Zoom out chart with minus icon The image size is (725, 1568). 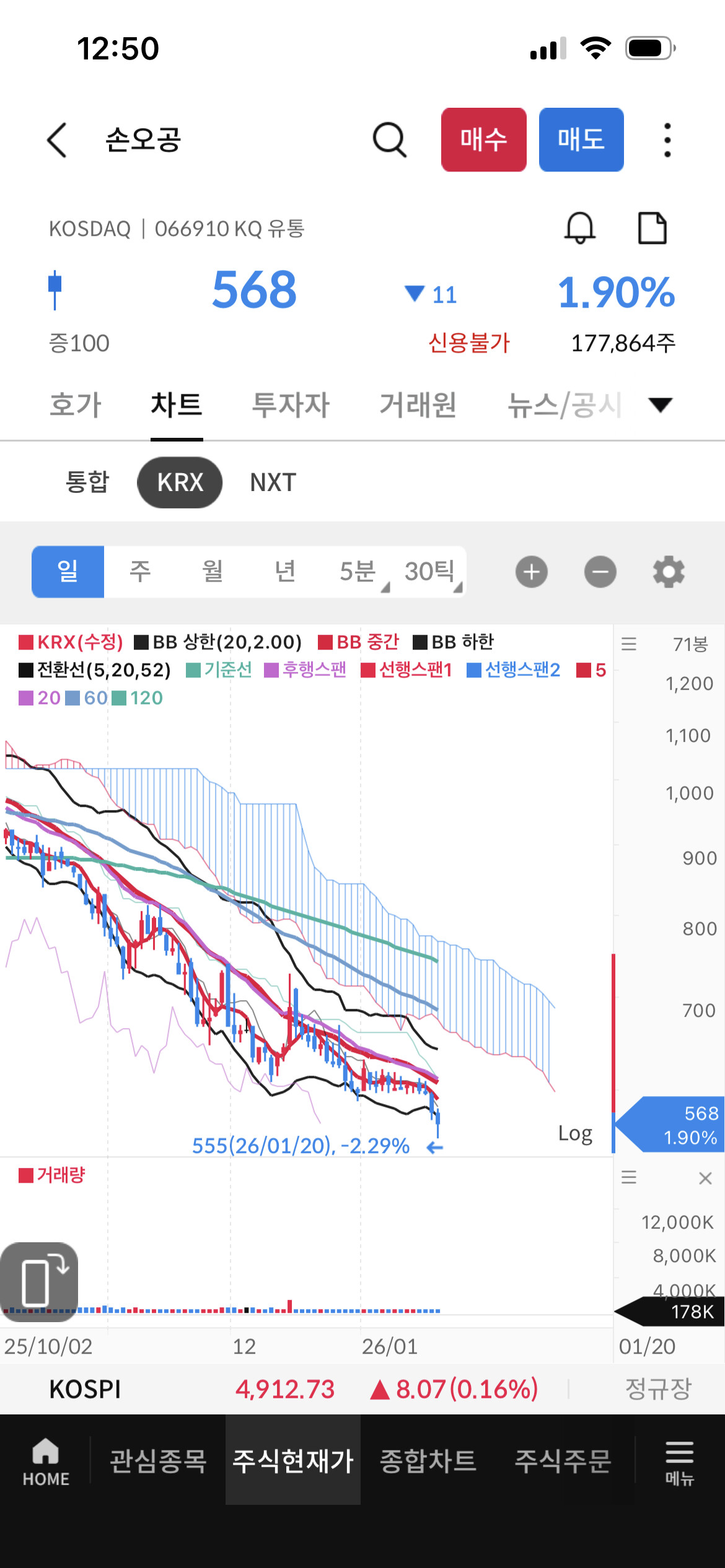(x=600, y=572)
